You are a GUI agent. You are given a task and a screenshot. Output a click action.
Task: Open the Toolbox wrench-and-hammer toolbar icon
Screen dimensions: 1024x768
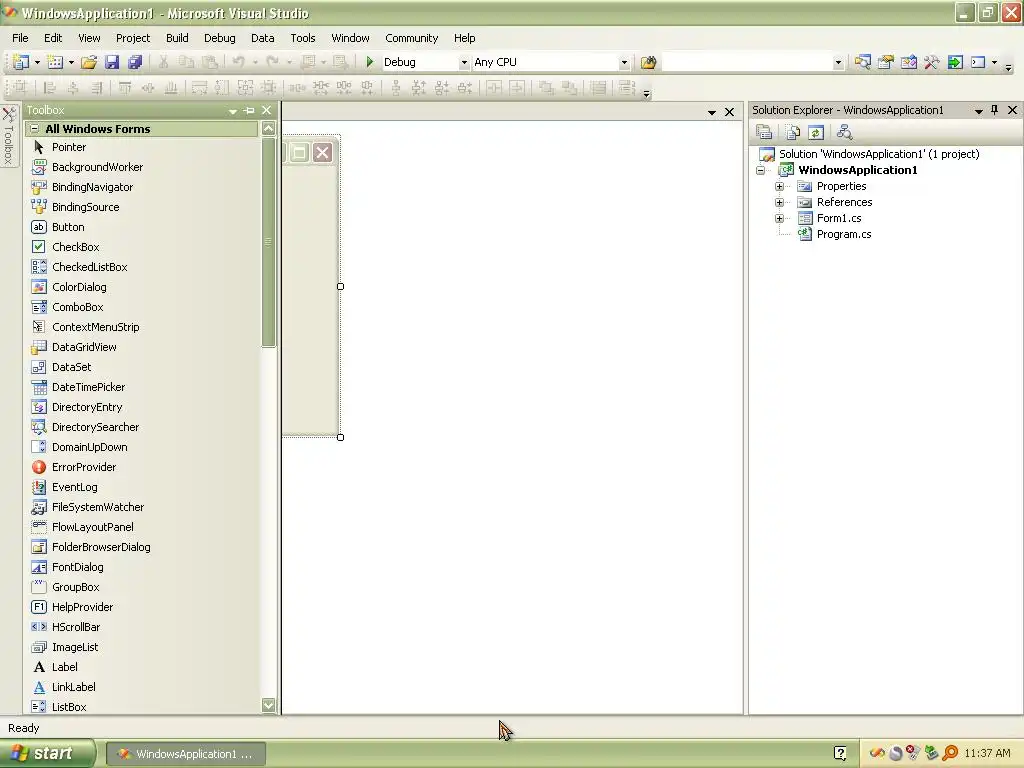tap(931, 62)
